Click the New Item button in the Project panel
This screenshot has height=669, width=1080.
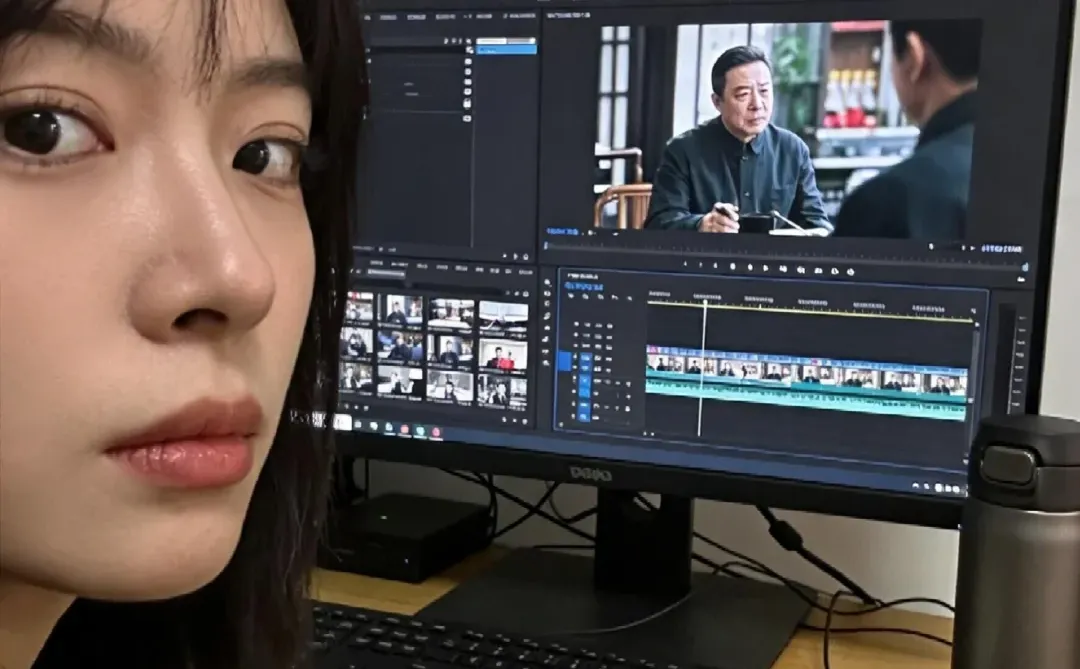(514, 420)
